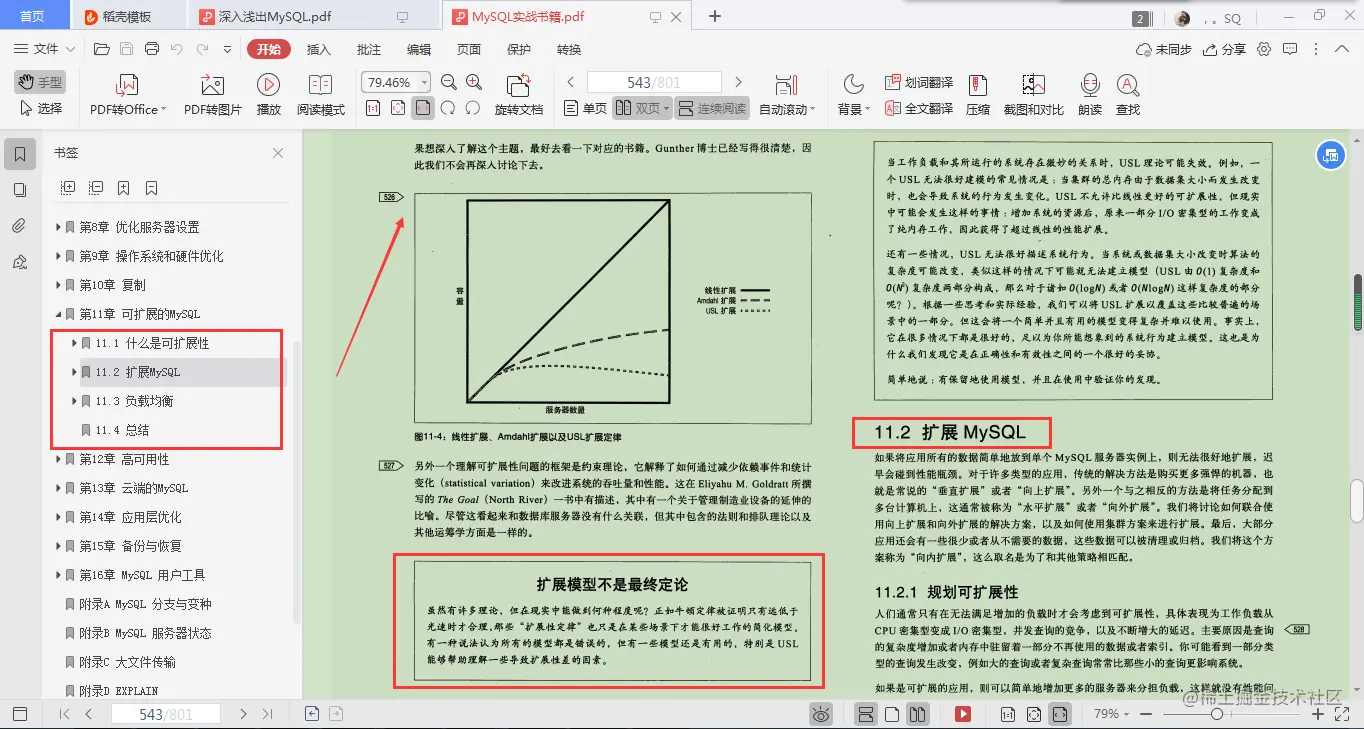
Task: Toggle 连续阅读 continuous reading
Action: click(712, 108)
